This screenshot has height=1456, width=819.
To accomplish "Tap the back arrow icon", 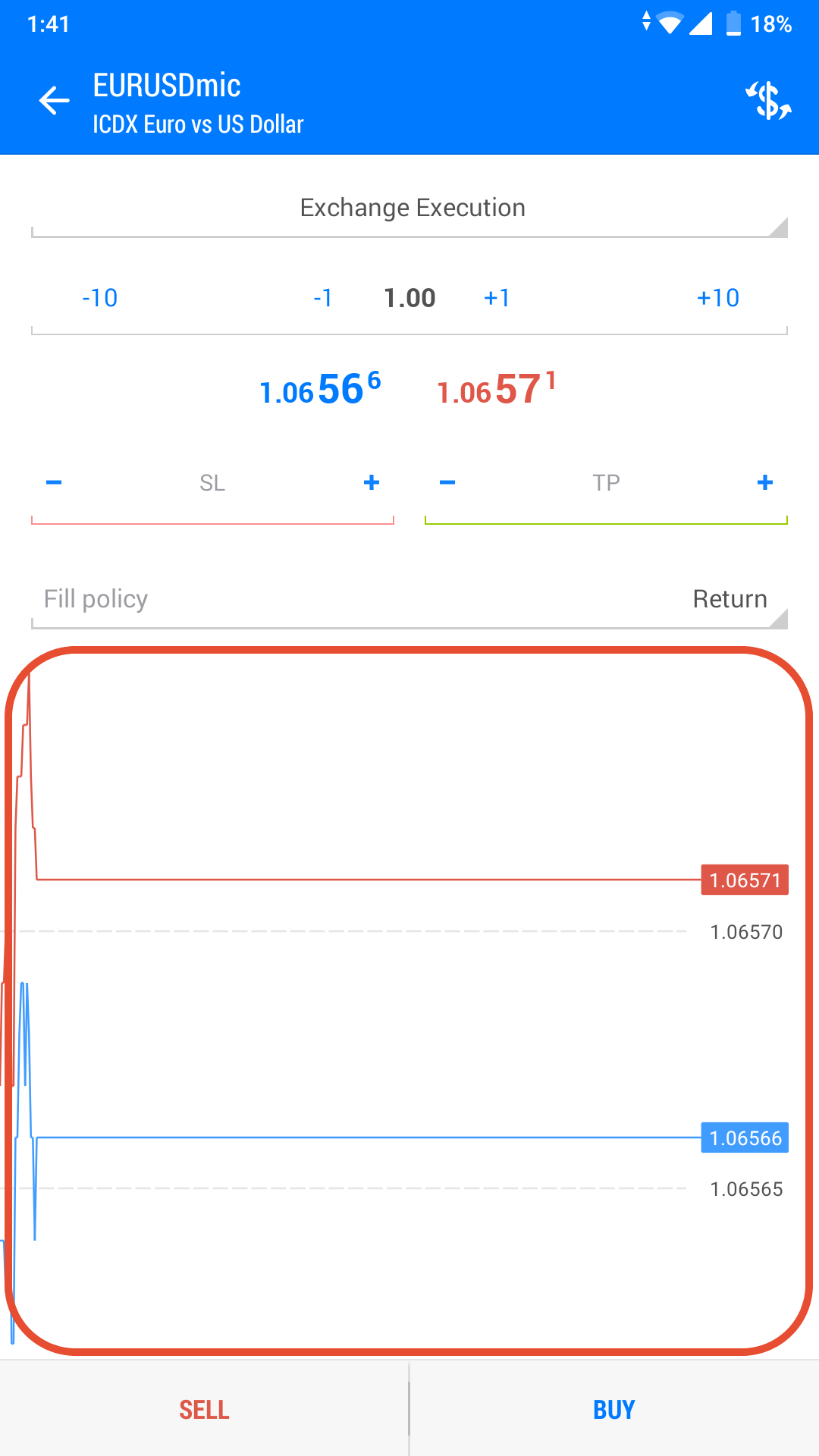I will click(x=55, y=101).
